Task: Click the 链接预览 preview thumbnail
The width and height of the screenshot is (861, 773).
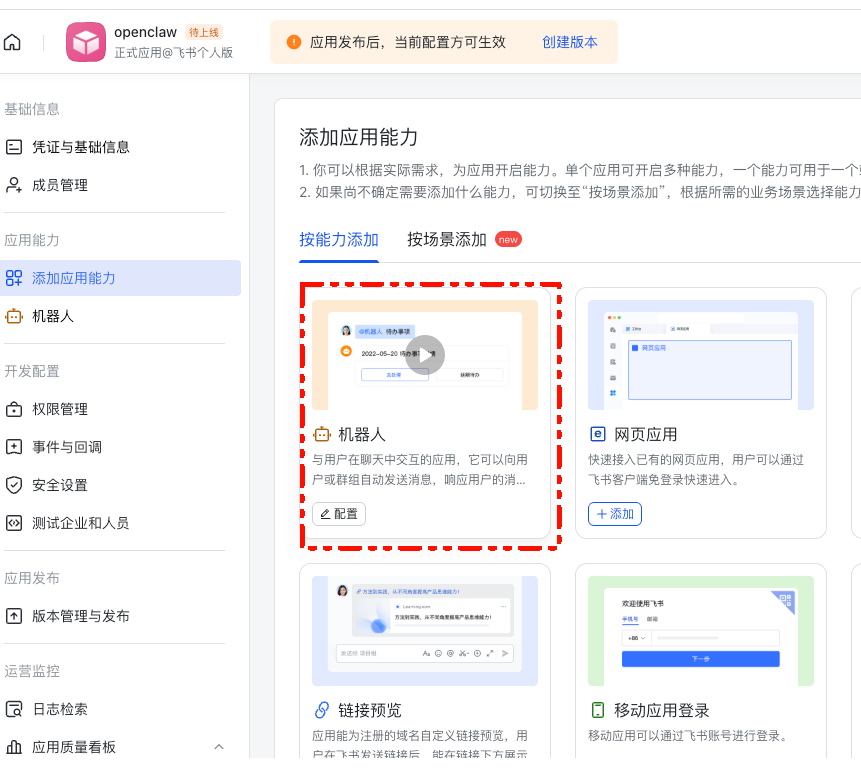Action: [425, 631]
